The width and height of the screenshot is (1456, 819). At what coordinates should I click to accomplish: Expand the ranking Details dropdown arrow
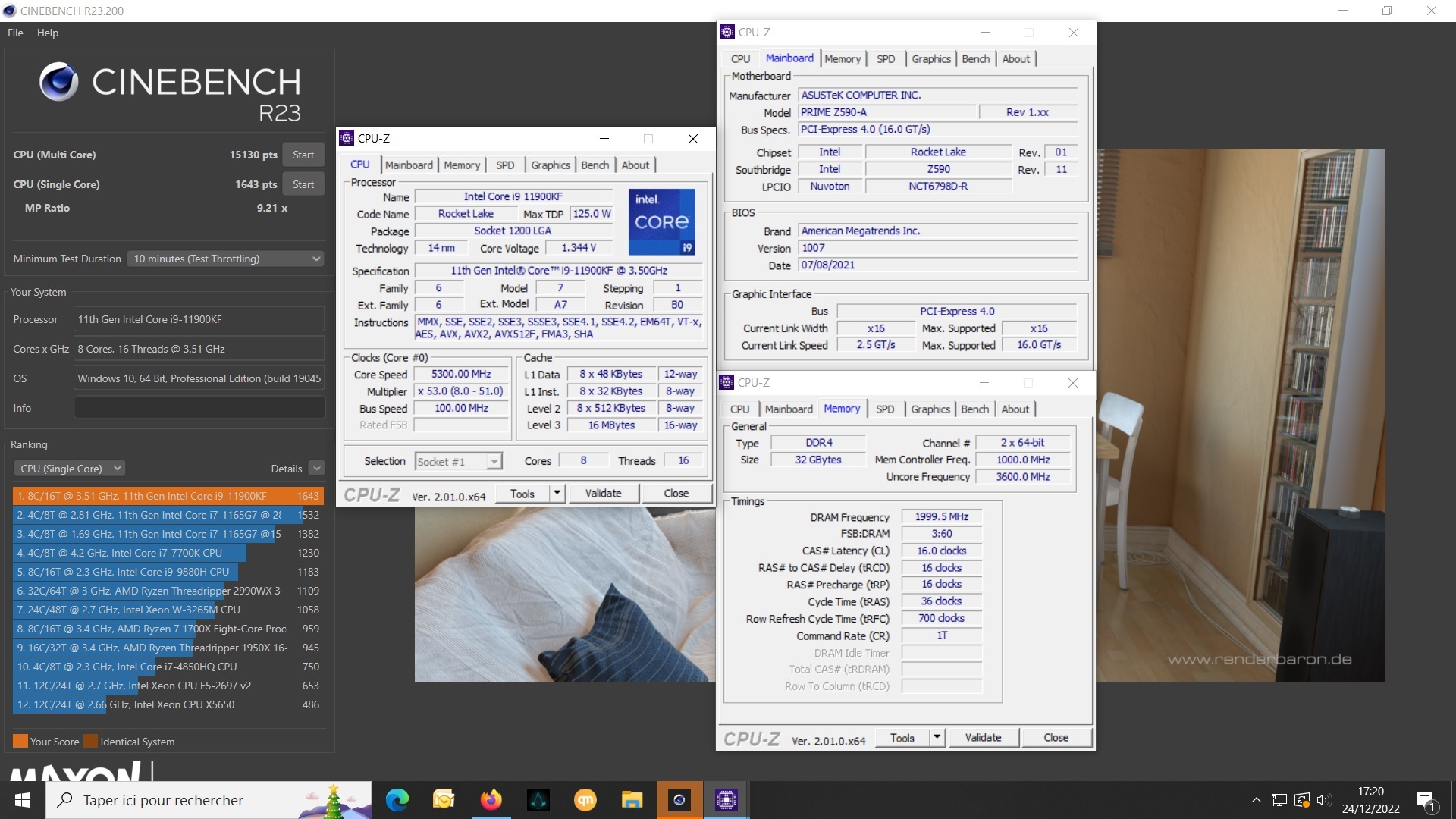[317, 469]
